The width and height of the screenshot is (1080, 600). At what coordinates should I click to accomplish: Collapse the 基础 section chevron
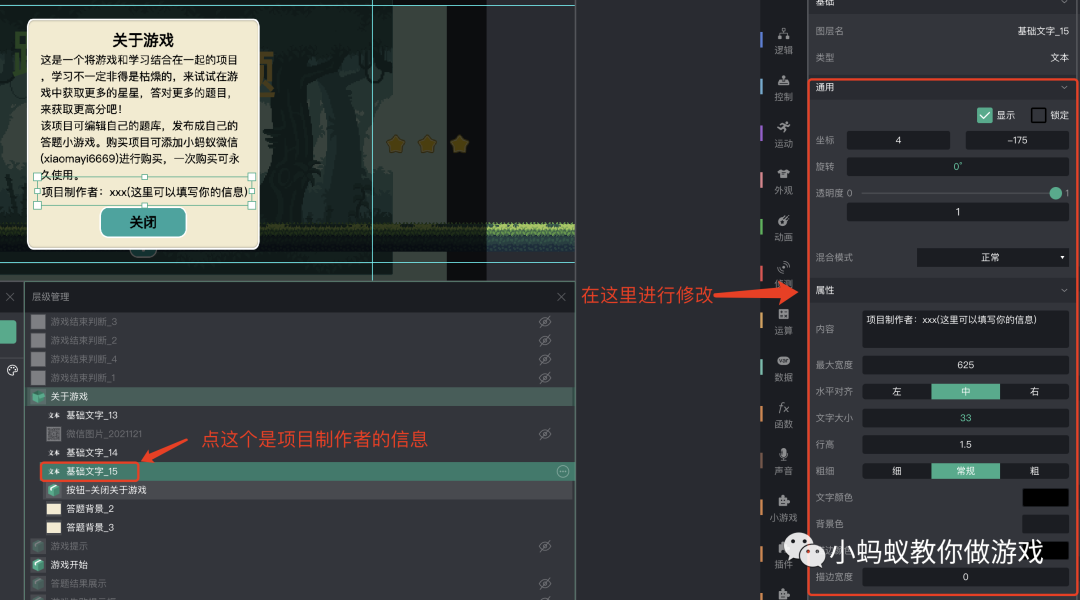coord(1064,3)
